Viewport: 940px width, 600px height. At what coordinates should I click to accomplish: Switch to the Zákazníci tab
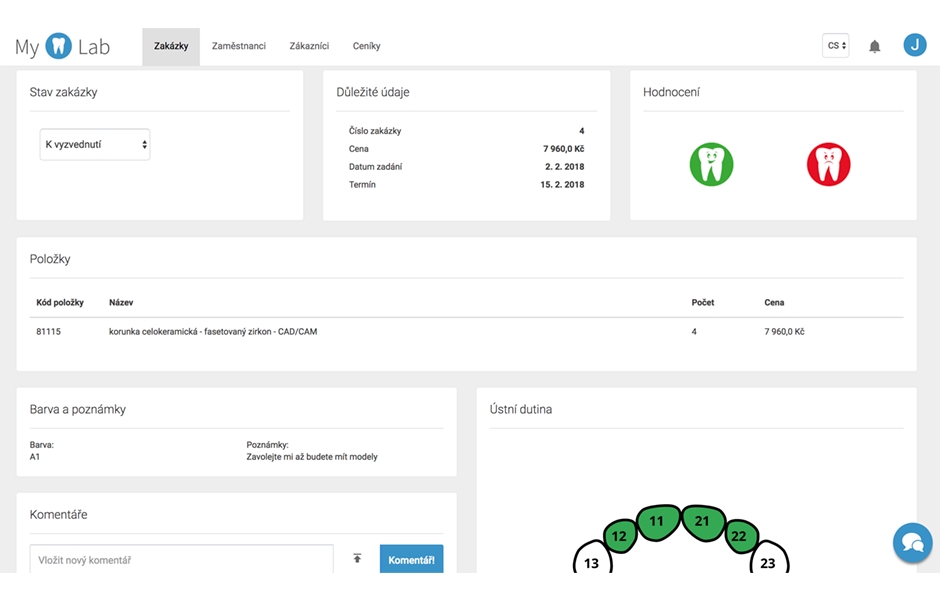point(309,46)
